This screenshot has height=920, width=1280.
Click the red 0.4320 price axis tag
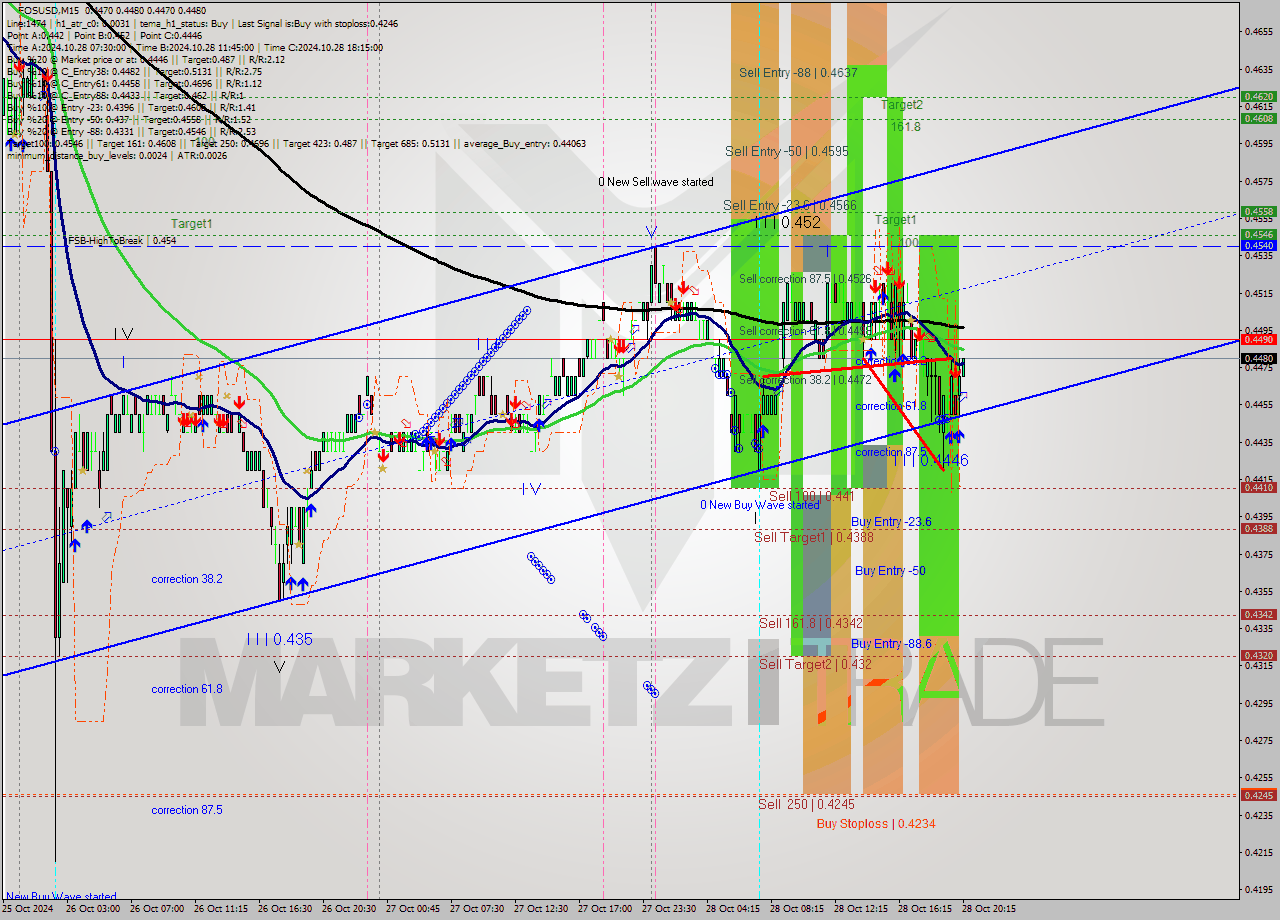[1258, 656]
